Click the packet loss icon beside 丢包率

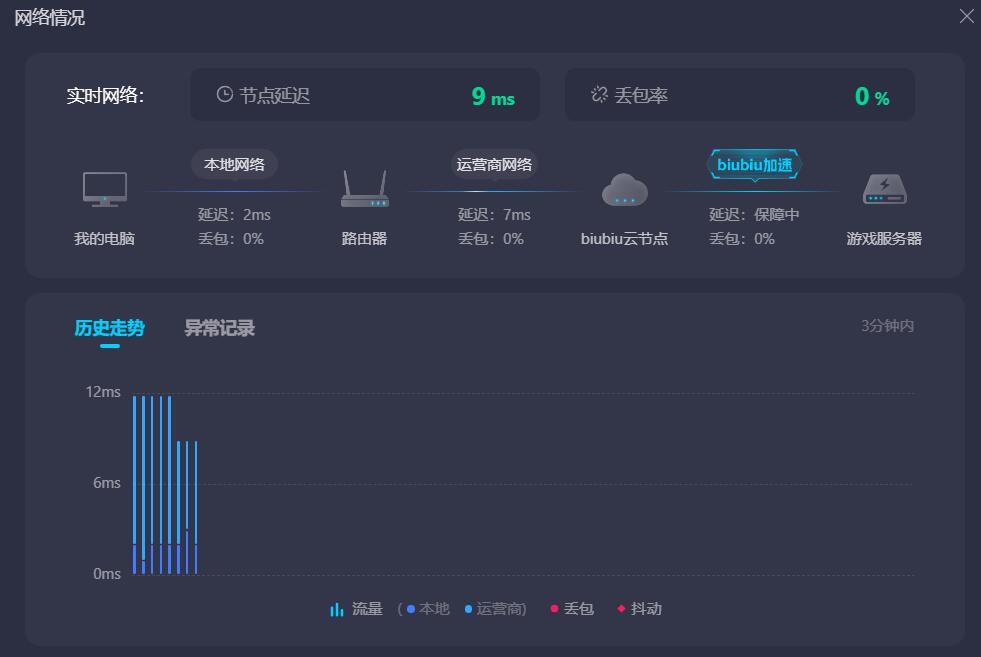(599, 94)
